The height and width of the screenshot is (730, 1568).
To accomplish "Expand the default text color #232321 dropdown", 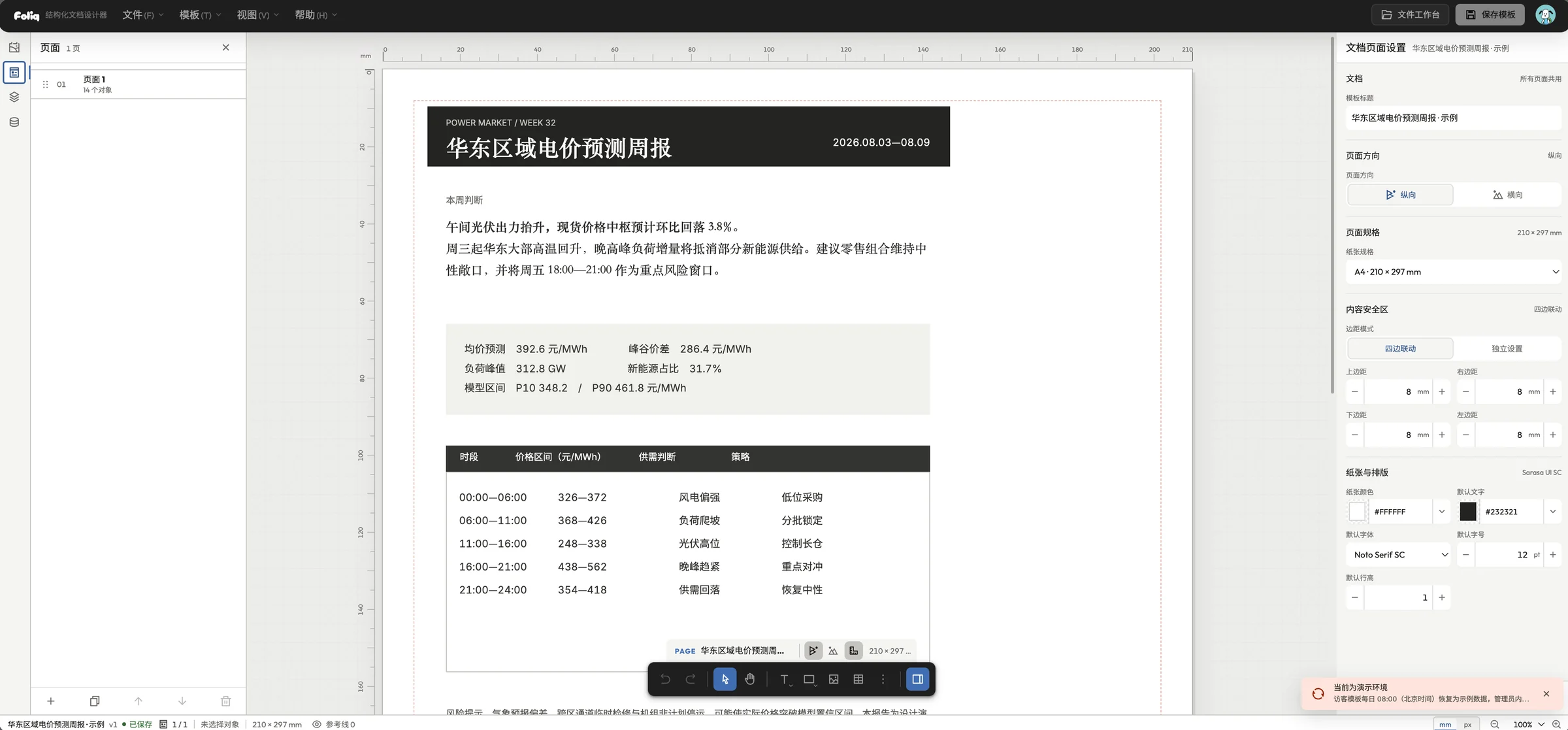I will click(x=1552, y=512).
